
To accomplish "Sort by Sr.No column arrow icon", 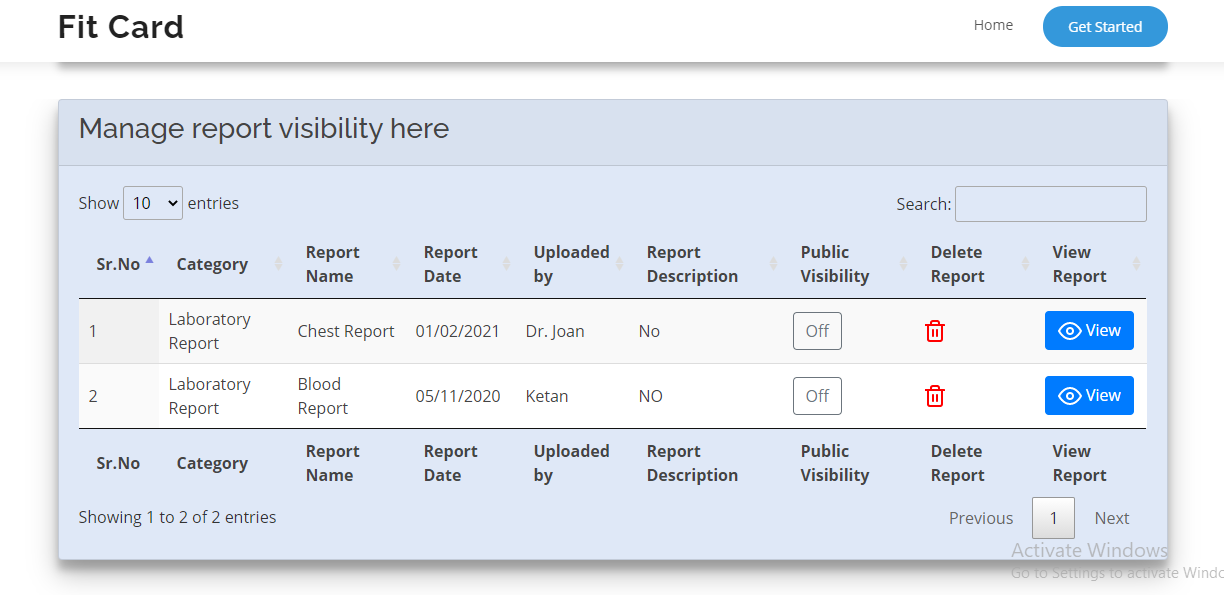I will pos(149,261).
